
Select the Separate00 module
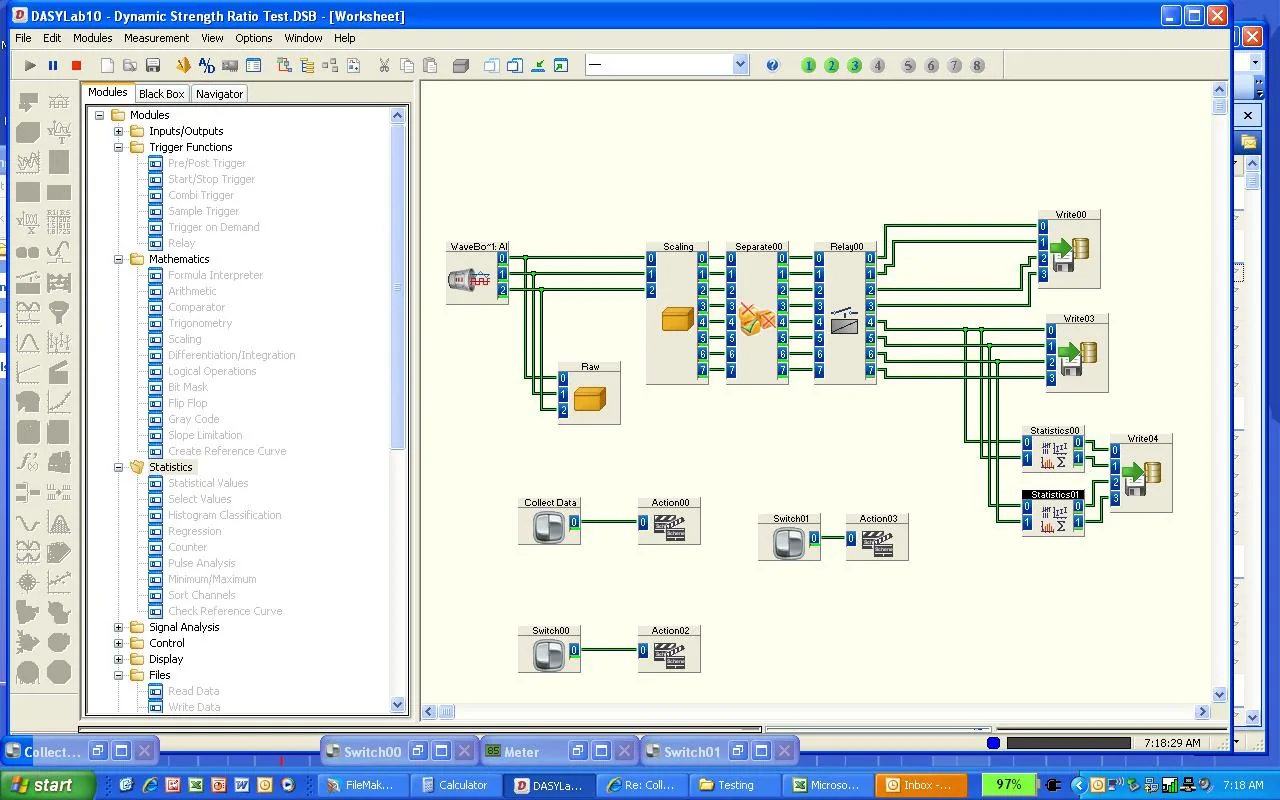point(757,313)
